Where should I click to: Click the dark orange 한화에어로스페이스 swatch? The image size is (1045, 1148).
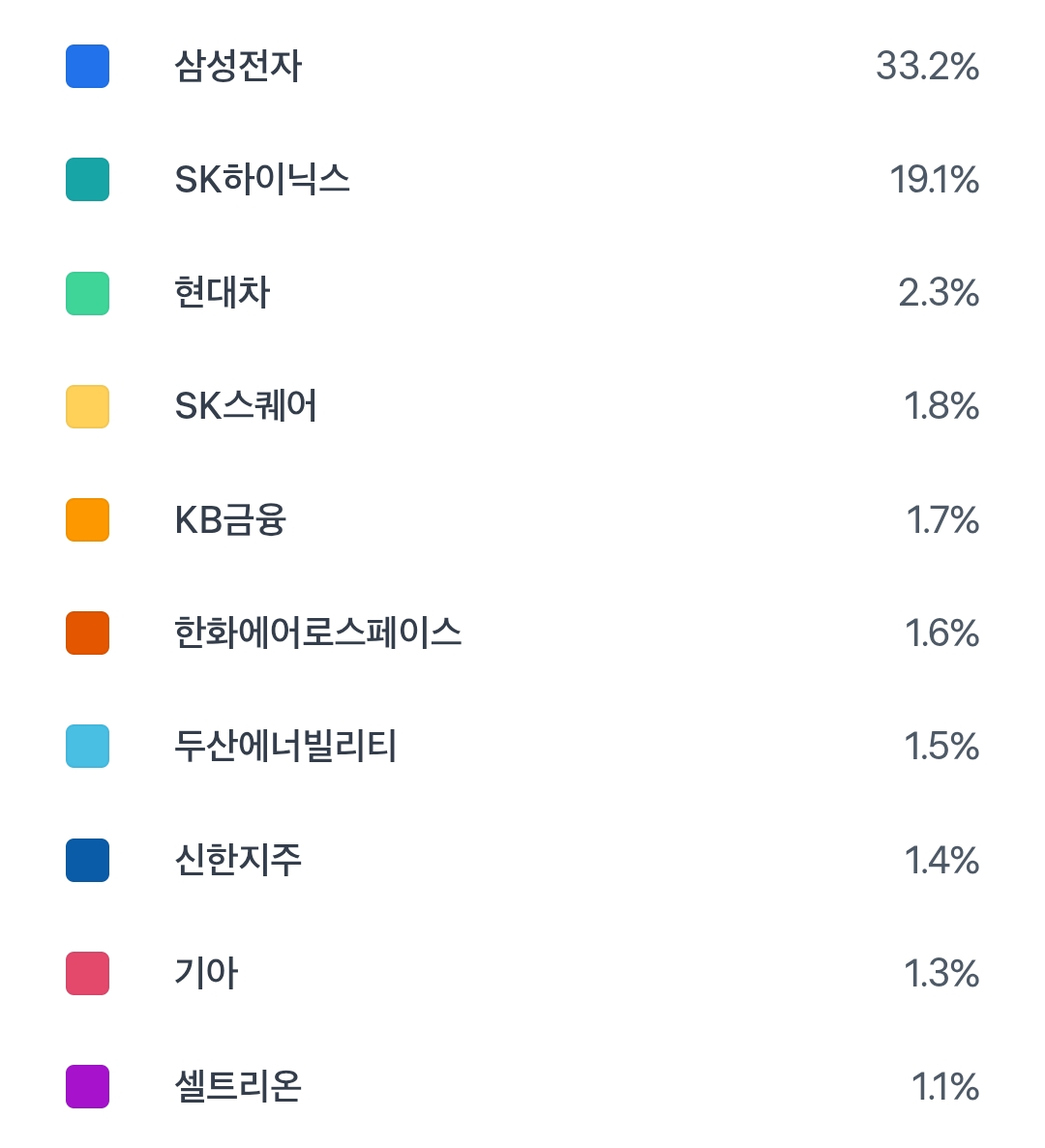coord(87,633)
